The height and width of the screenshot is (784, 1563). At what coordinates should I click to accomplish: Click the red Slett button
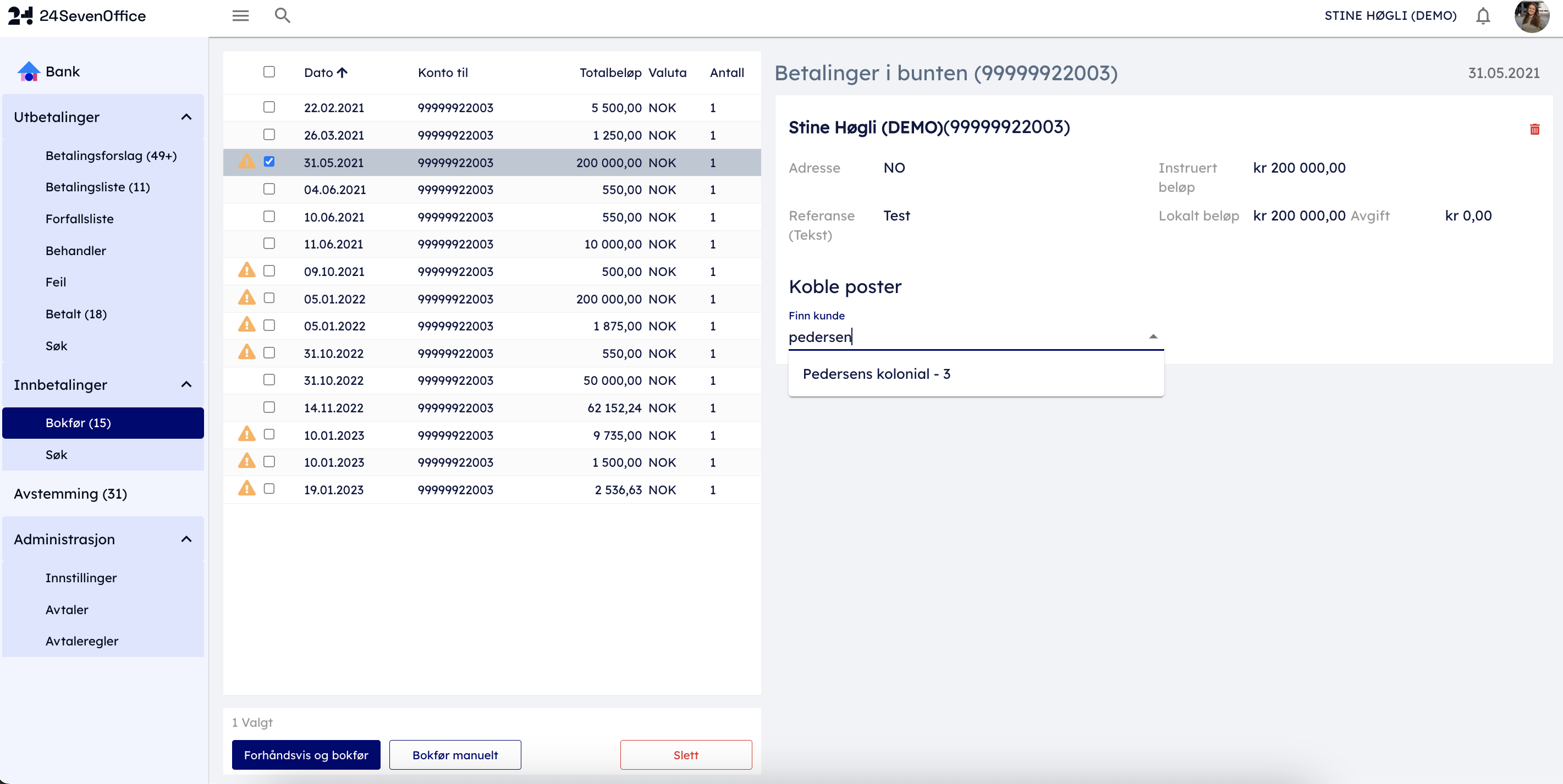tap(686, 755)
